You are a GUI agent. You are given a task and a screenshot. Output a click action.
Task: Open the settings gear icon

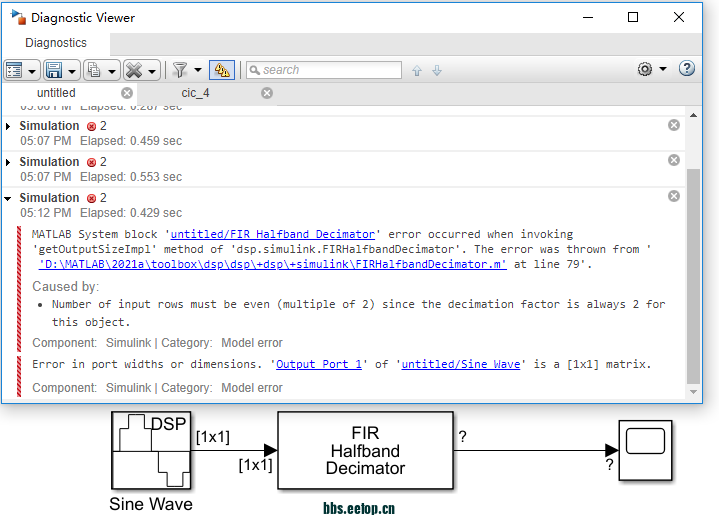(645, 69)
